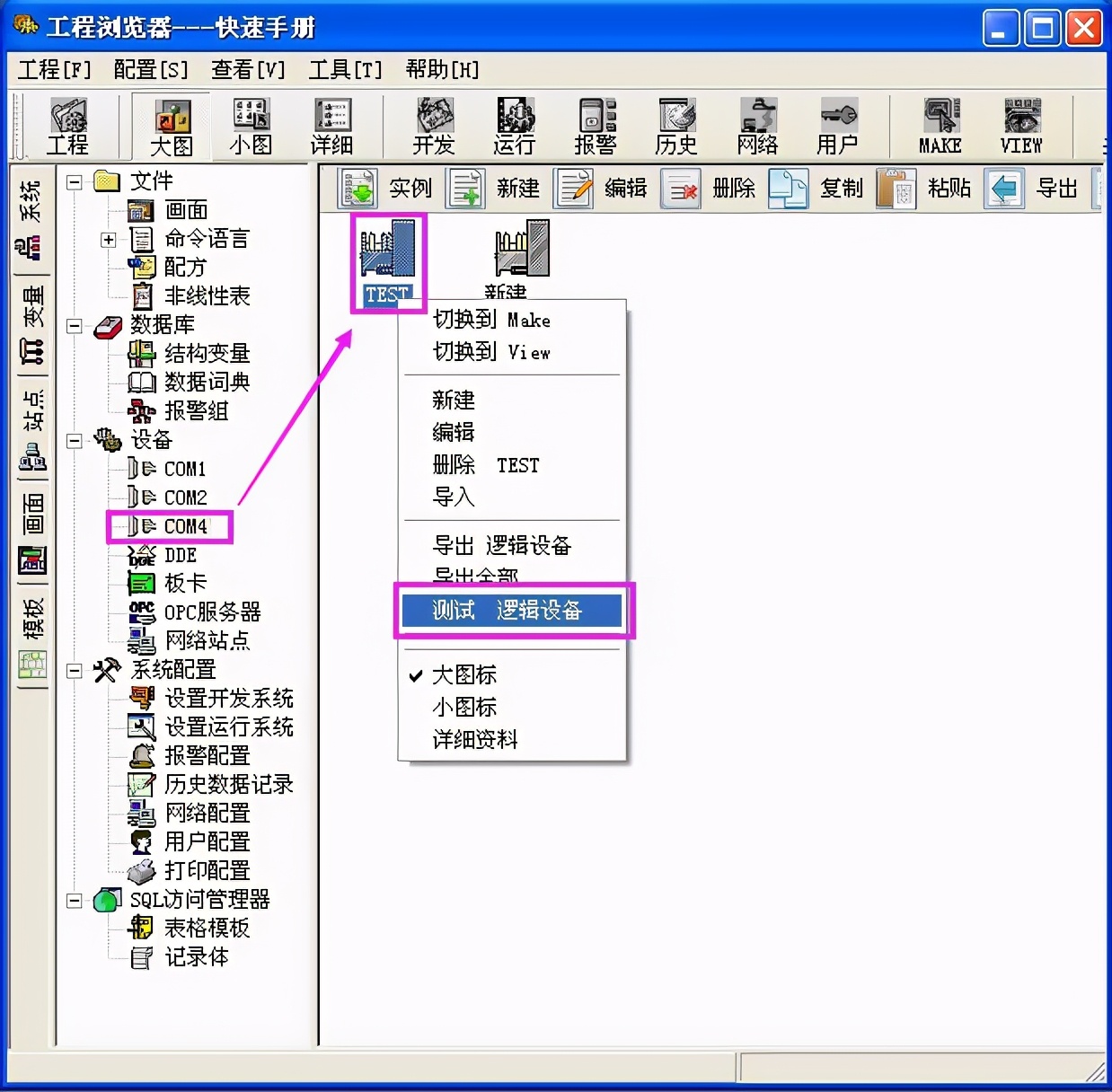The image size is (1112, 1092).
Task: Open the 历史 (History) toolbar icon
Action: [676, 126]
